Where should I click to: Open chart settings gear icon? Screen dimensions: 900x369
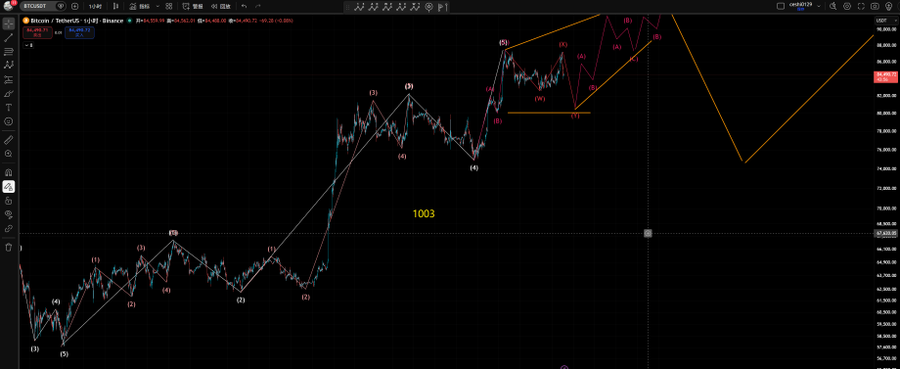click(847, 6)
